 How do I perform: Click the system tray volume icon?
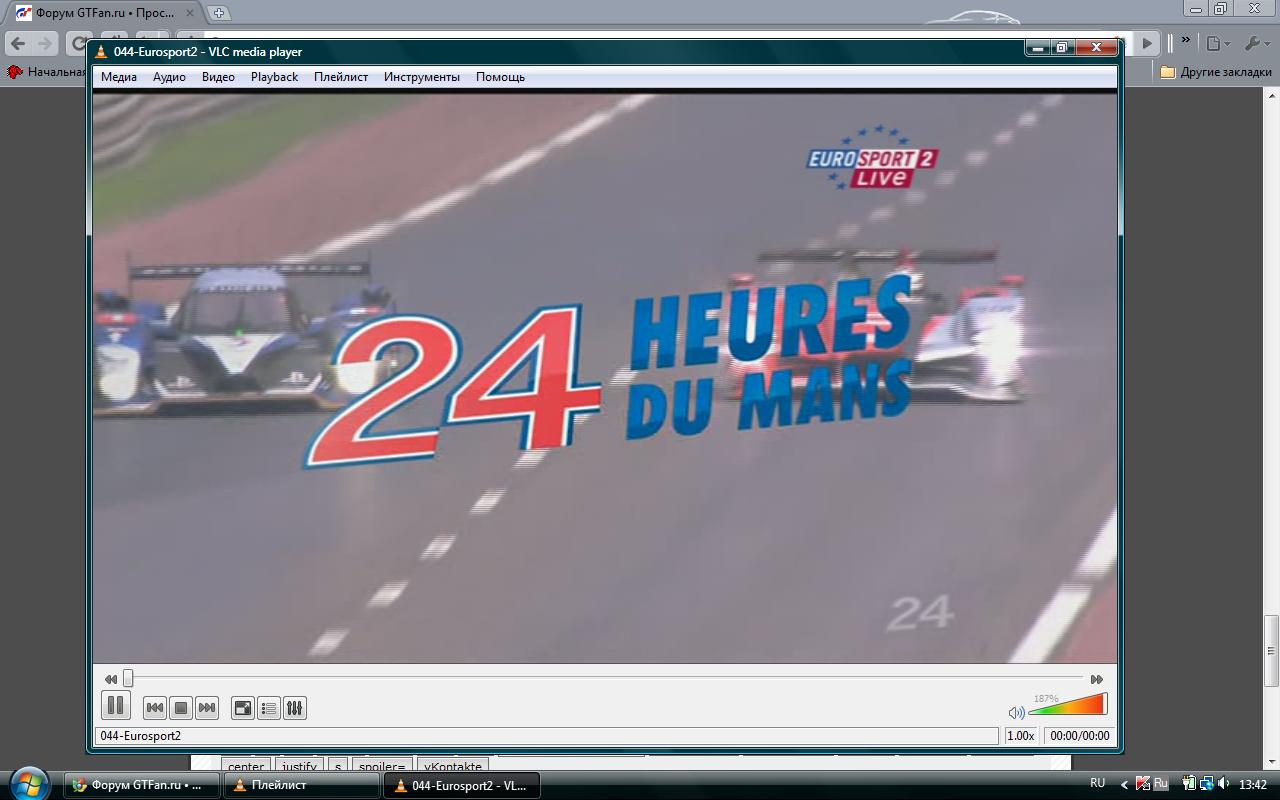1223,784
